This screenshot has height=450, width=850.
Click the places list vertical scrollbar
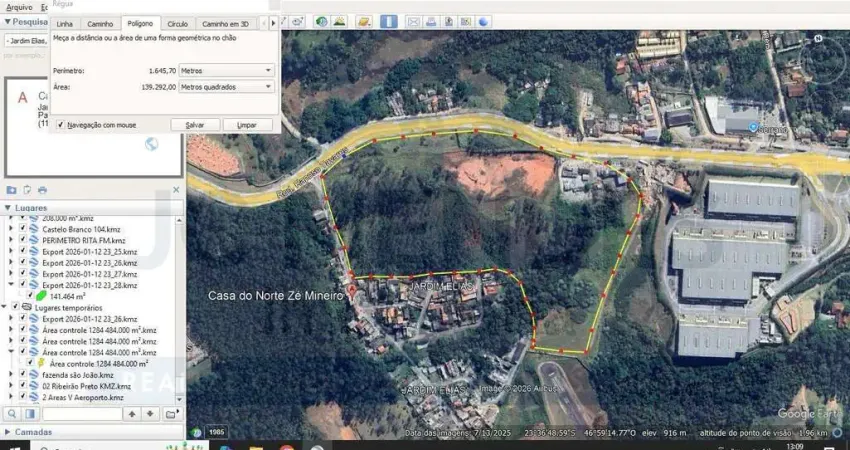click(x=180, y=309)
